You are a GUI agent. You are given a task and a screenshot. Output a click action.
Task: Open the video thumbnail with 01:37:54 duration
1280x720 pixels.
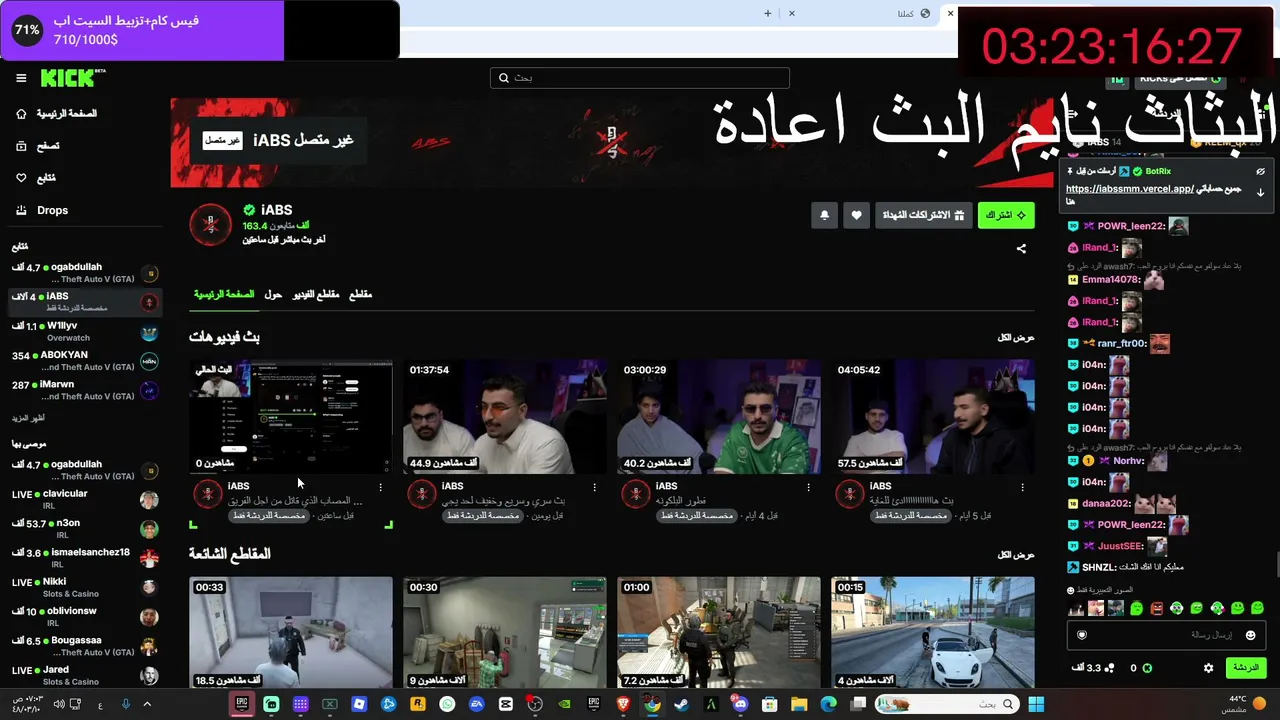504,417
